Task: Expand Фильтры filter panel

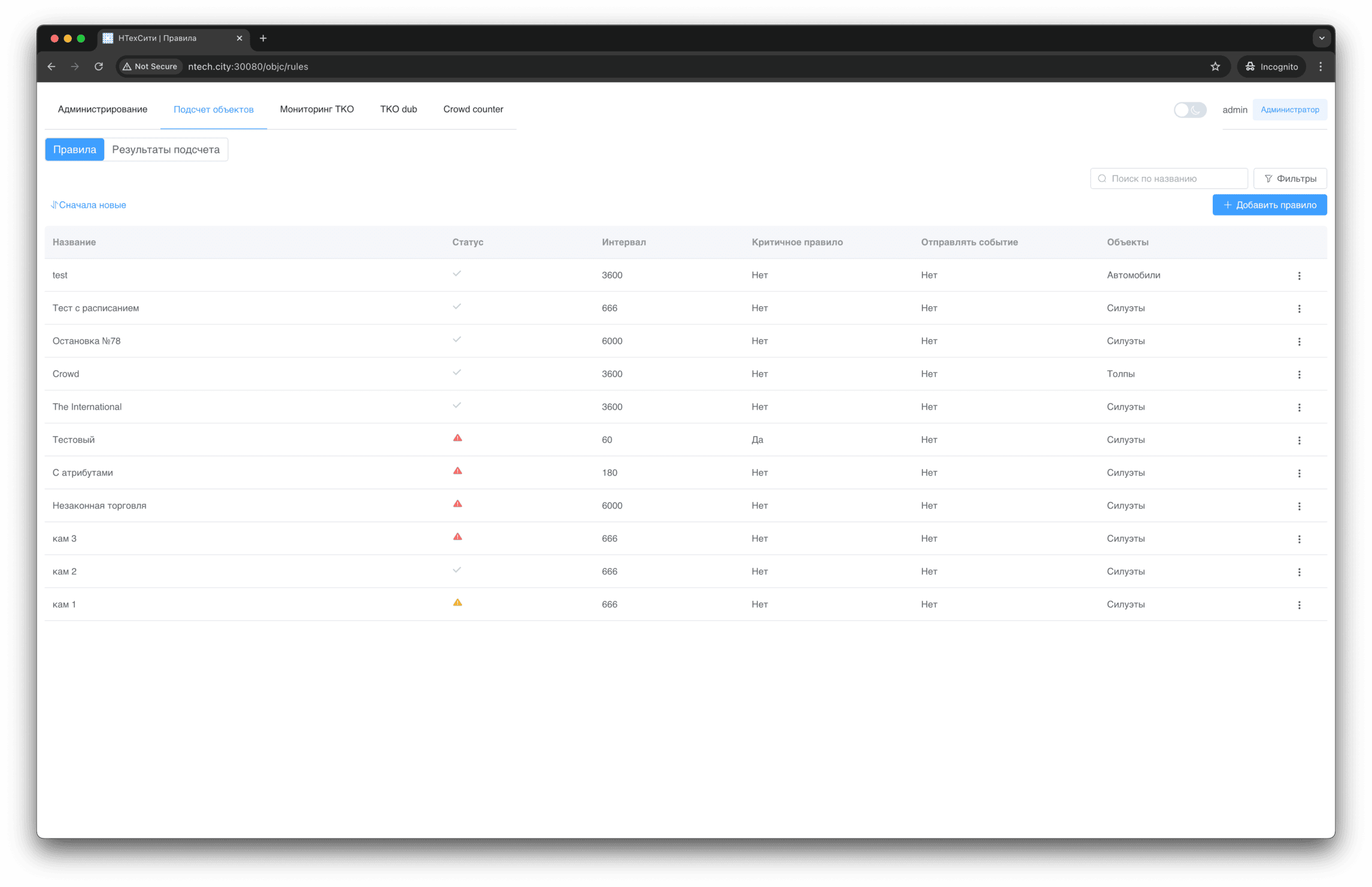Action: click(1289, 178)
